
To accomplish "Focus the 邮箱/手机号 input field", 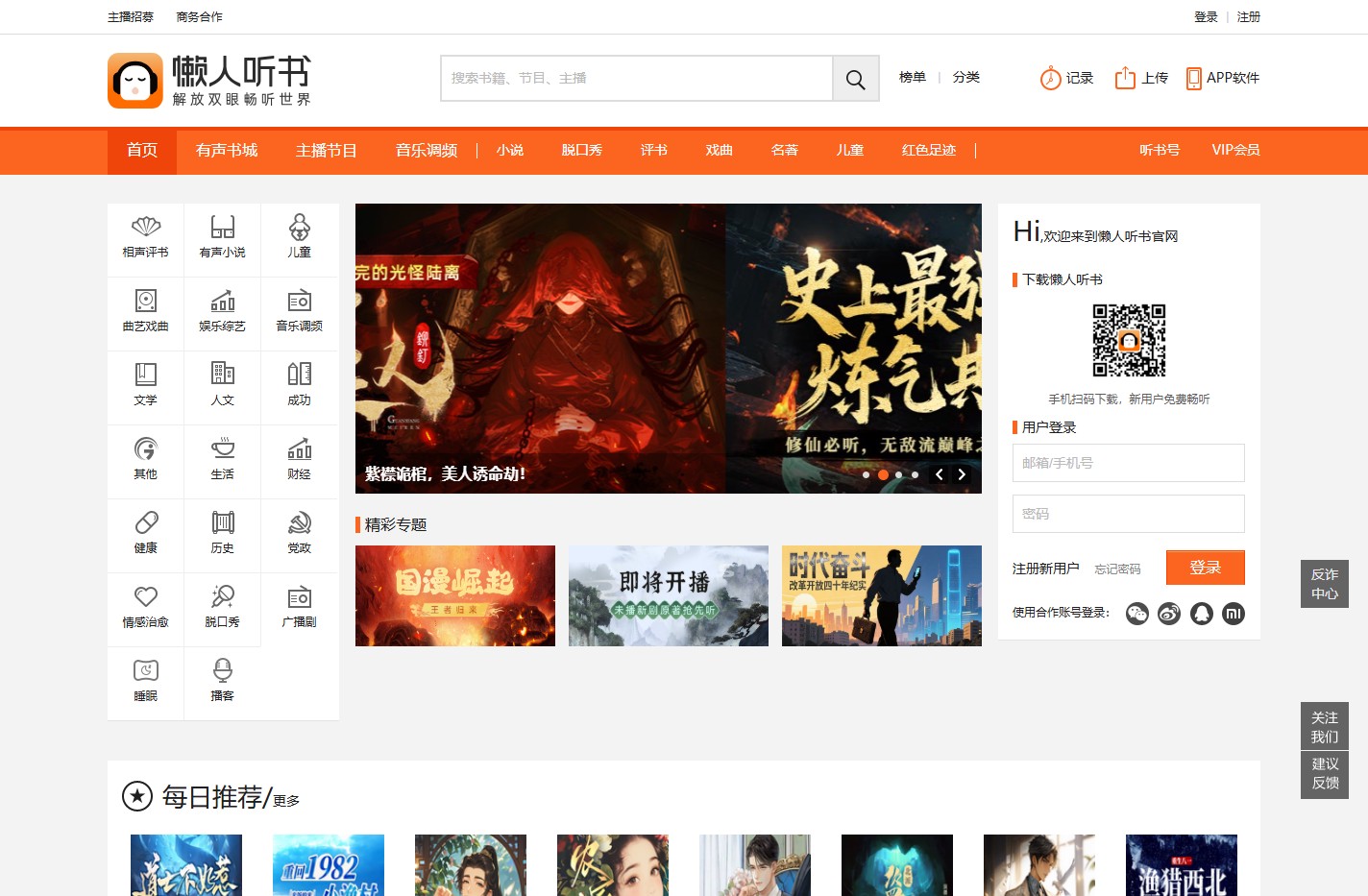I will click(1129, 463).
